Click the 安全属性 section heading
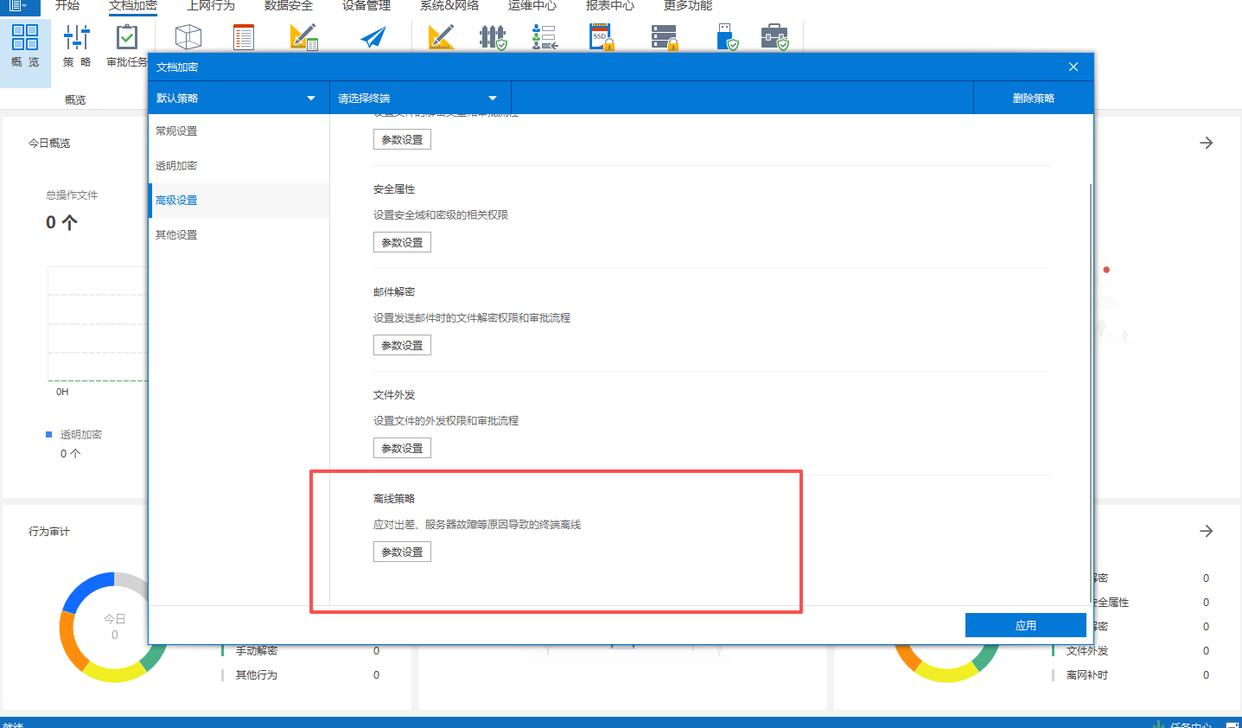The width and height of the screenshot is (1242, 728). click(x=394, y=189)
